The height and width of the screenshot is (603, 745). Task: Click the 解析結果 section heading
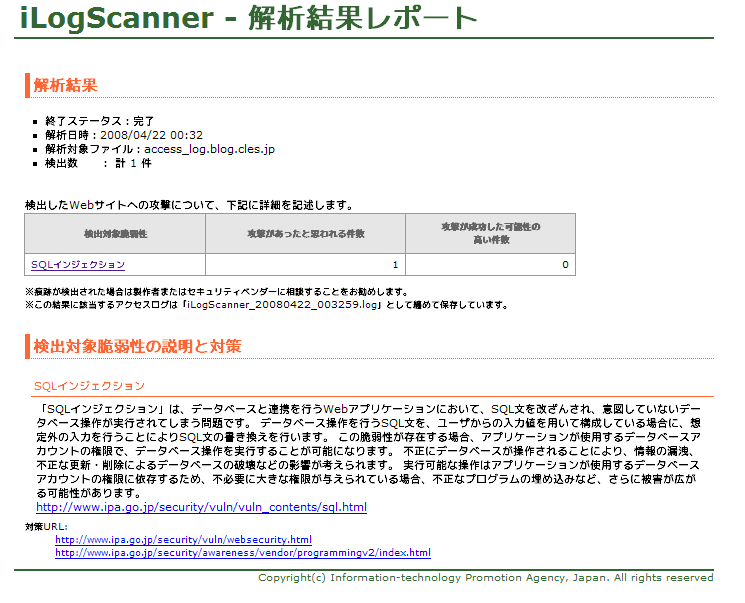pyautogui.click(x=65, y=85)
